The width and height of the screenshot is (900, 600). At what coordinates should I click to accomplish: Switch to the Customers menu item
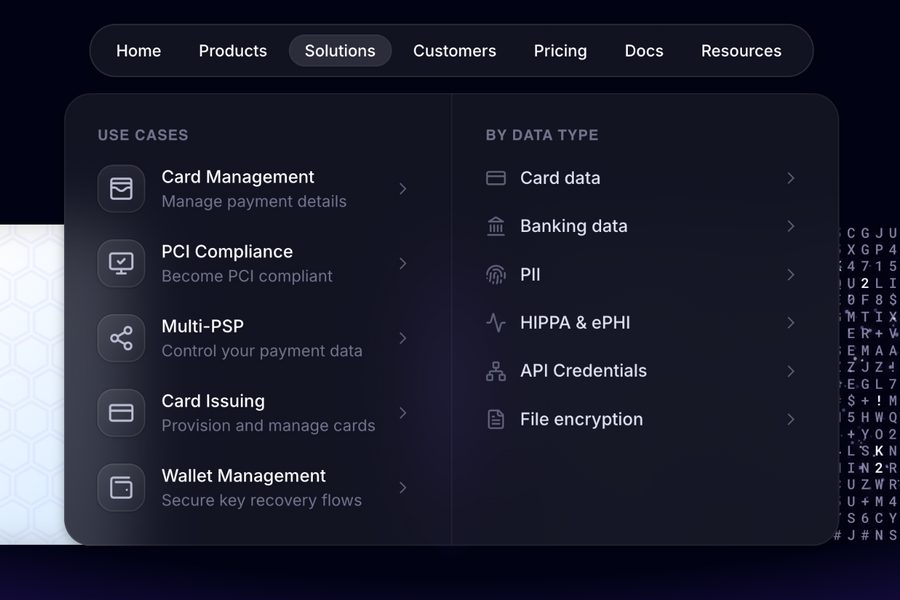(x=454, y=50)
